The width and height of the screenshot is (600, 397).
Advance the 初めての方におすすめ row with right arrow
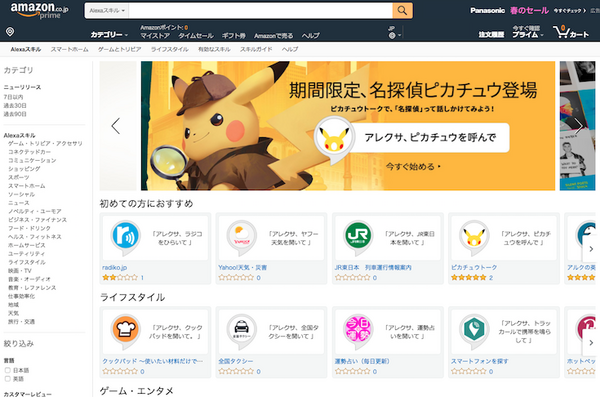pyautogui.click(x=591, y=249)
